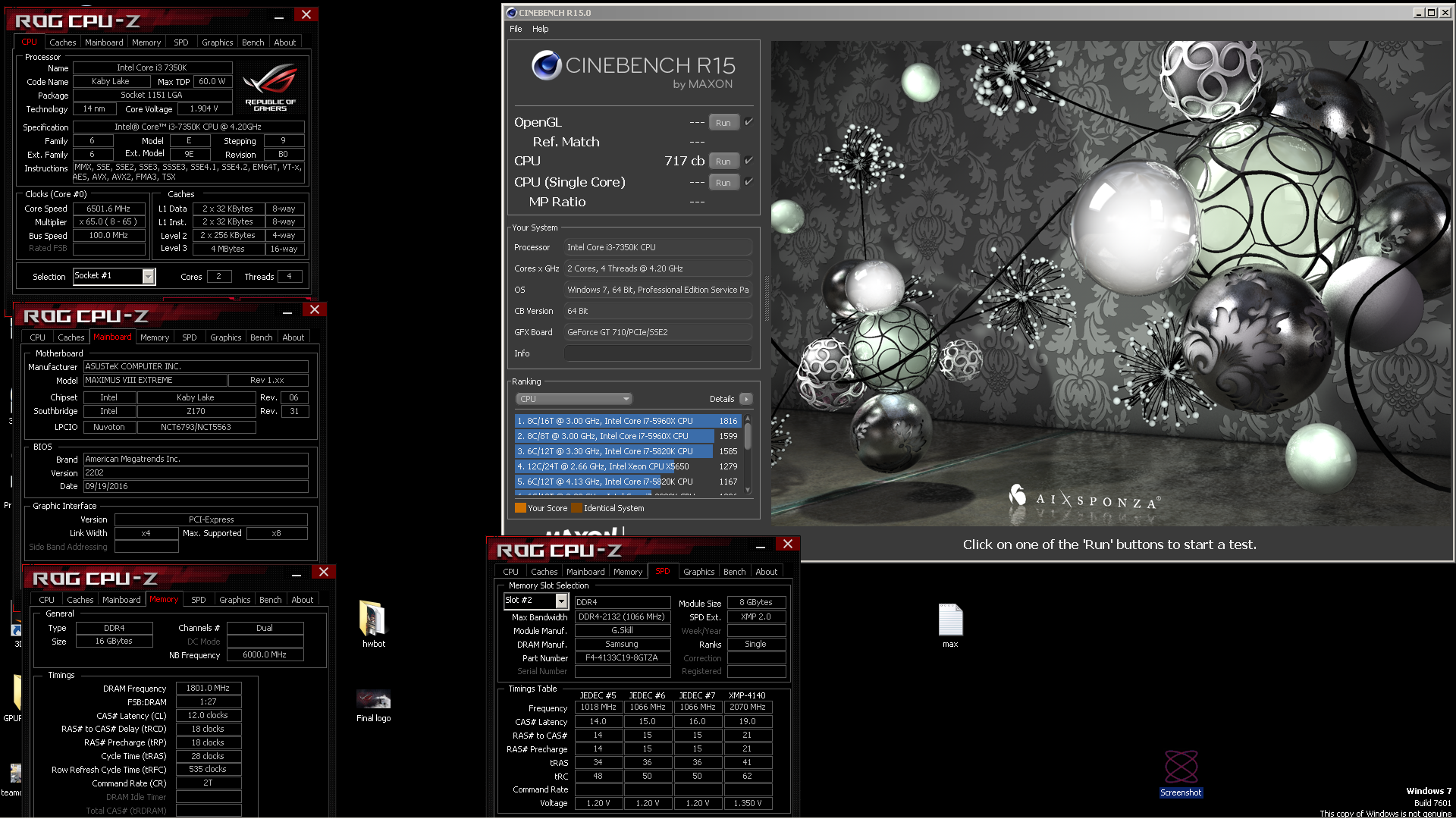1456x819 pixels.
Task: Select SPD tab in the Memory CPU-Z window
Action: coord(199,600)
